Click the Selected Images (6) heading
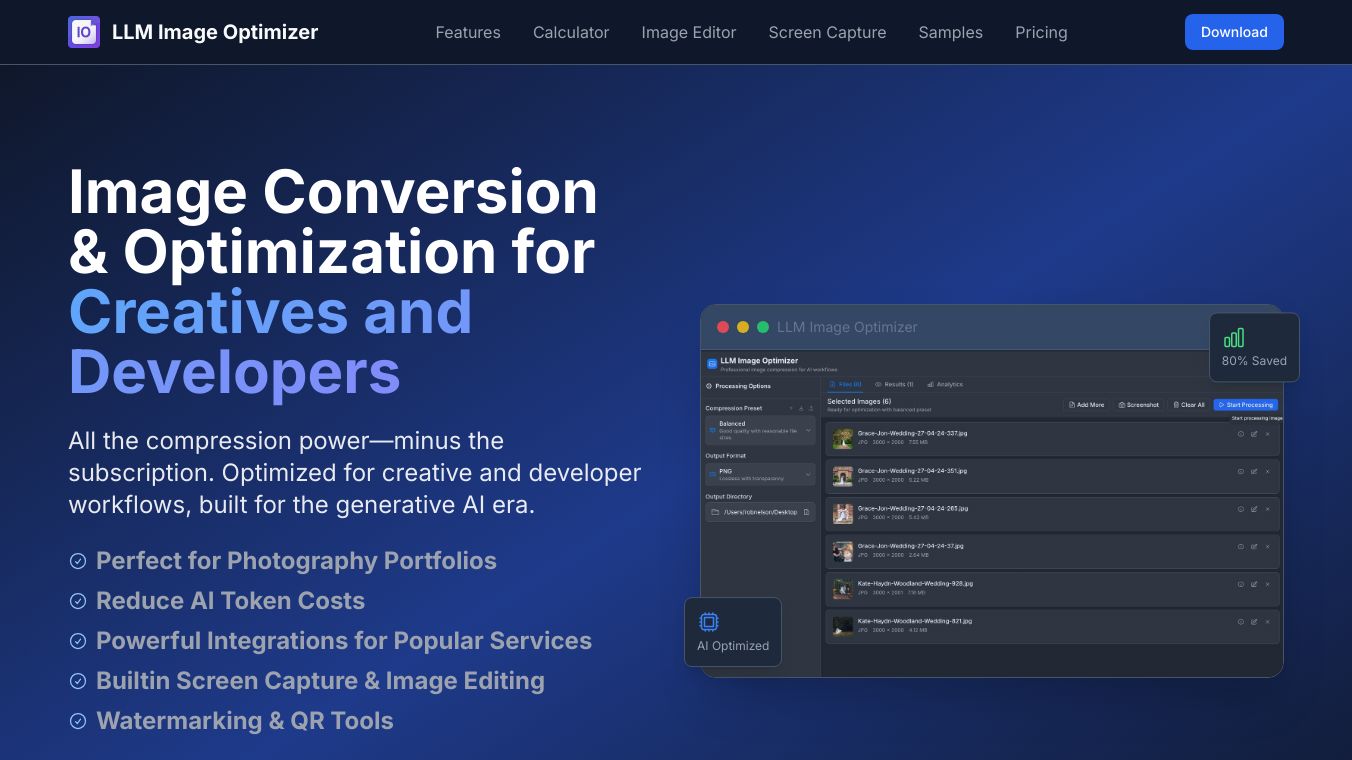This screenshot has height=760, width=1352. click(859, 401)
